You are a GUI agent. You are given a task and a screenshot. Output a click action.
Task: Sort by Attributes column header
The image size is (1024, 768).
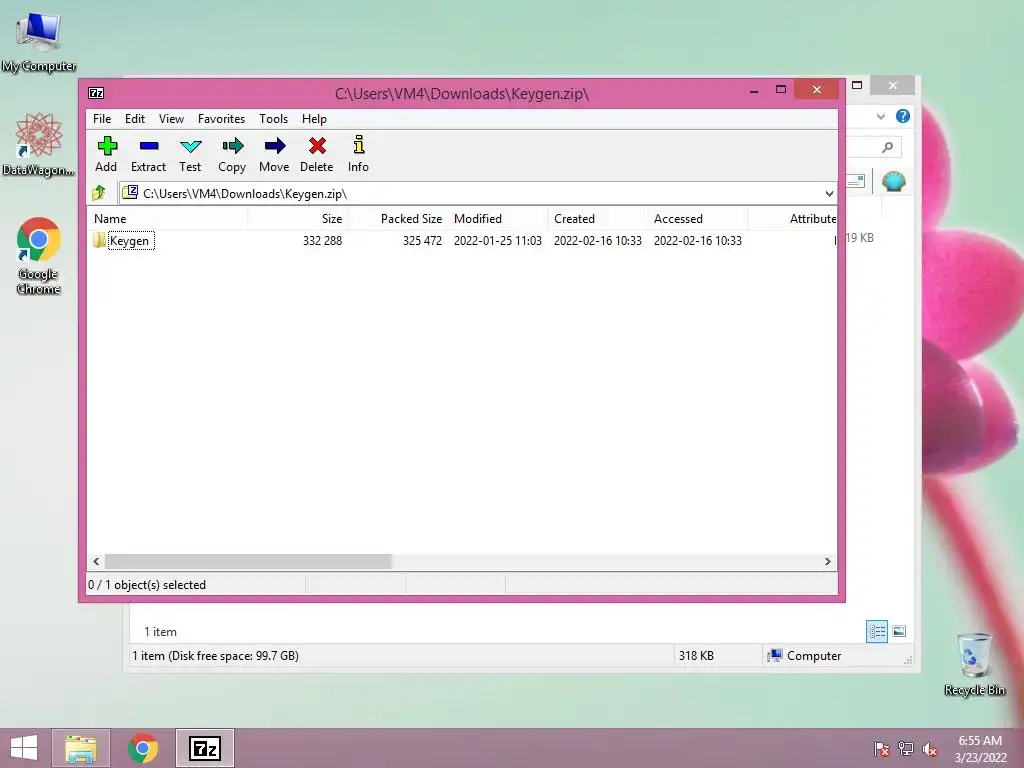tap(792, 219)
